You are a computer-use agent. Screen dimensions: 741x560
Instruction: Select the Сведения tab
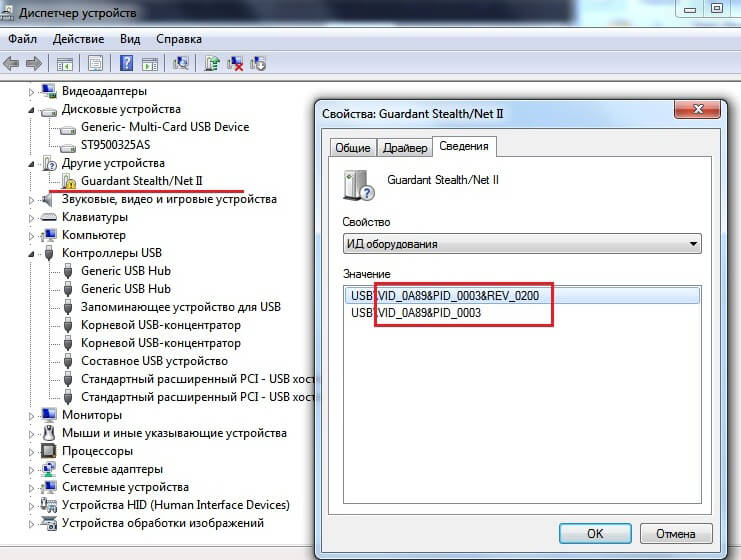tap(464, 146)
